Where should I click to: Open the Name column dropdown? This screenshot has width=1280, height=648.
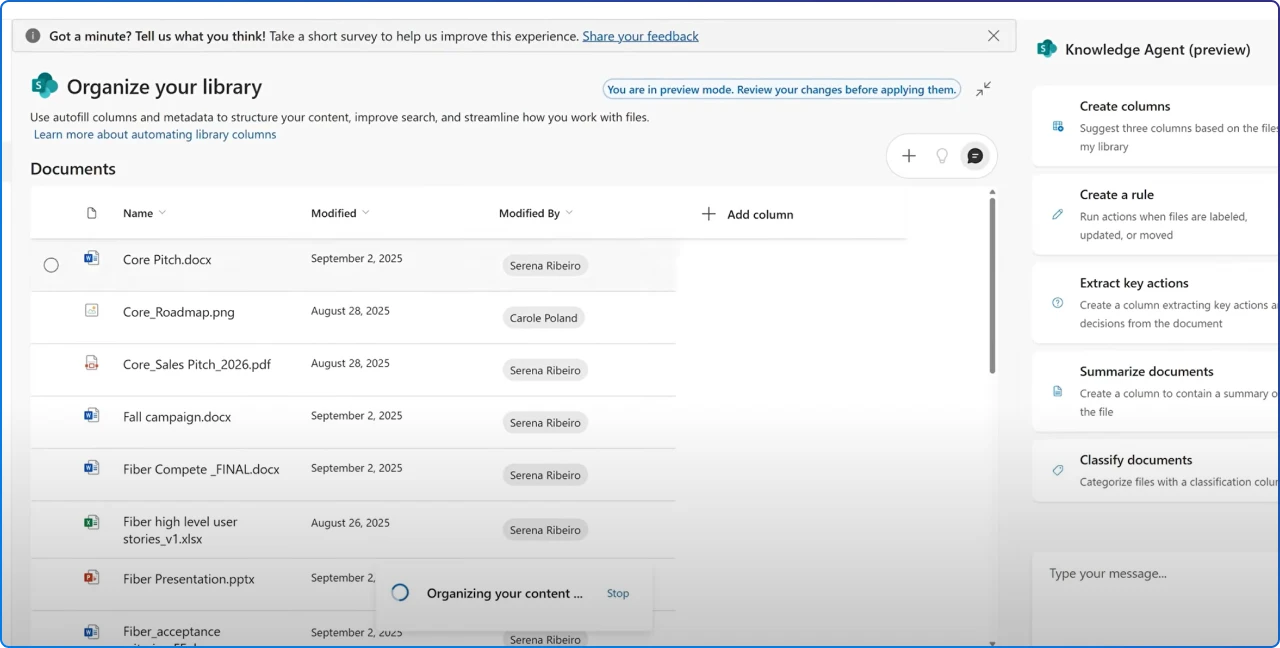tap(145, 213)
